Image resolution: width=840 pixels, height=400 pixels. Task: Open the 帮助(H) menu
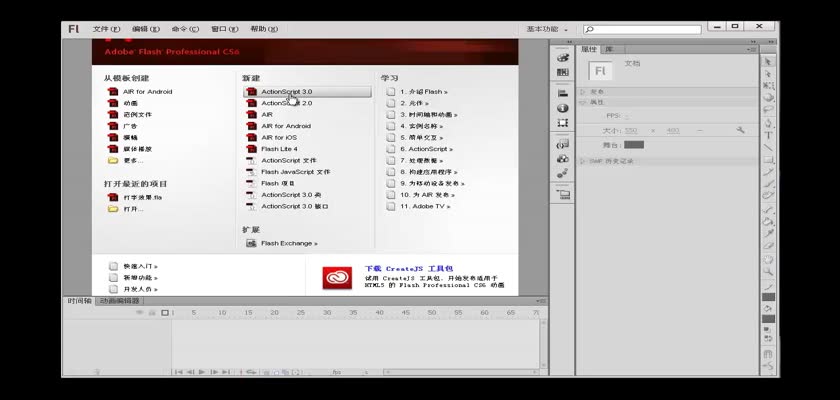point(264,29)
